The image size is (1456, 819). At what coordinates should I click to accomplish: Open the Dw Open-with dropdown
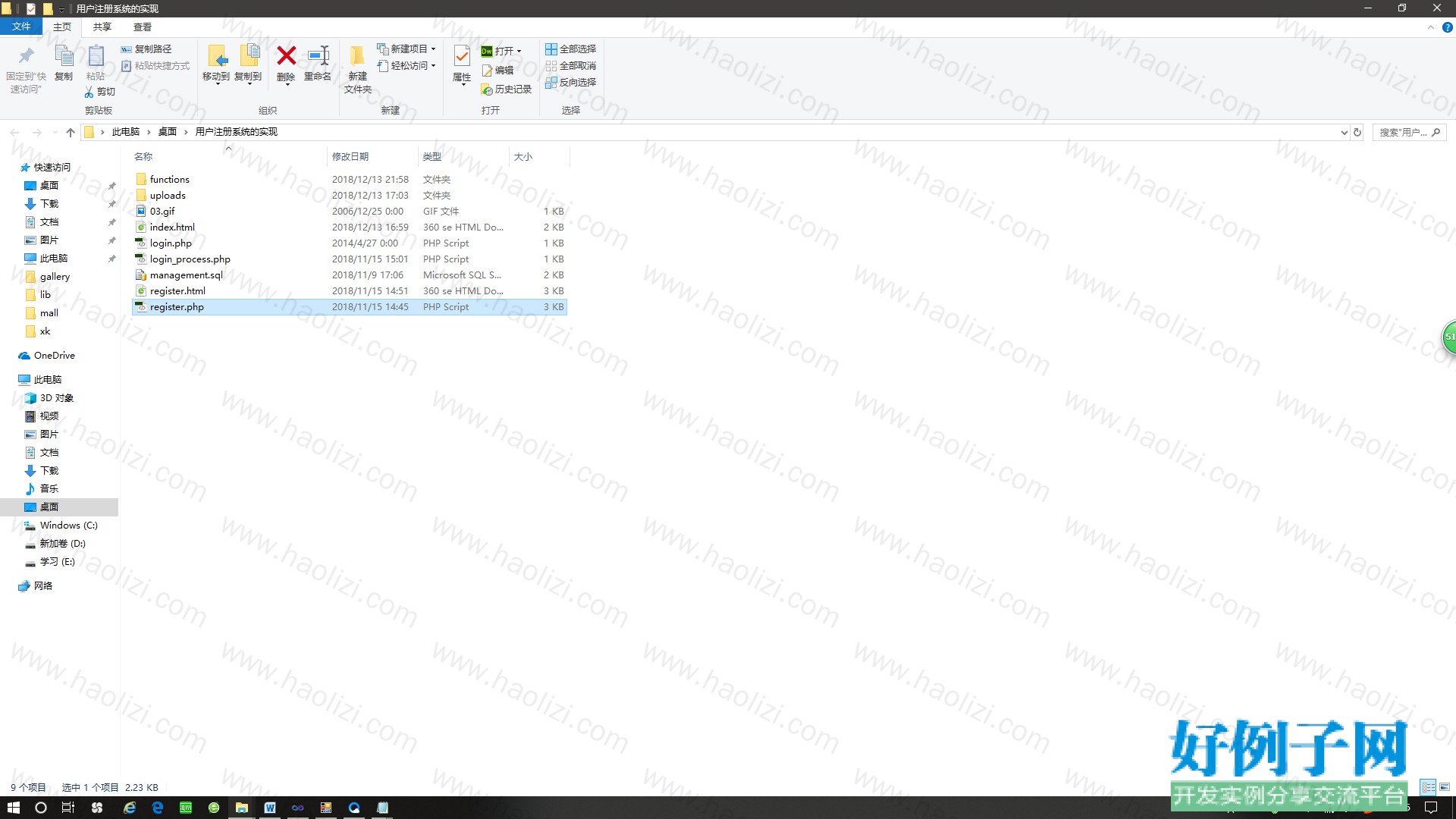point(501,52)
